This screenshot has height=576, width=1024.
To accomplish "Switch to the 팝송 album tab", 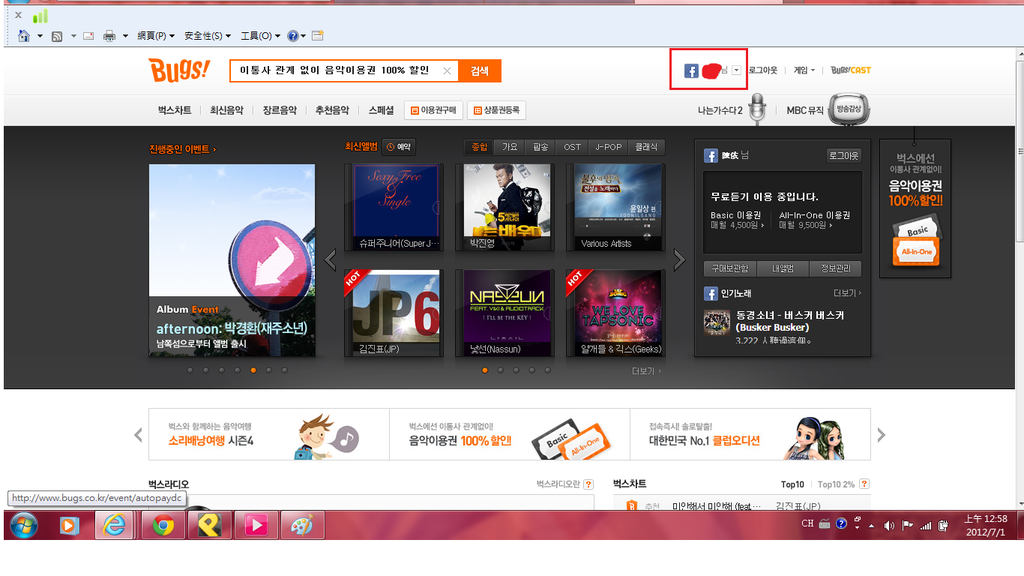I will [541, 148].
